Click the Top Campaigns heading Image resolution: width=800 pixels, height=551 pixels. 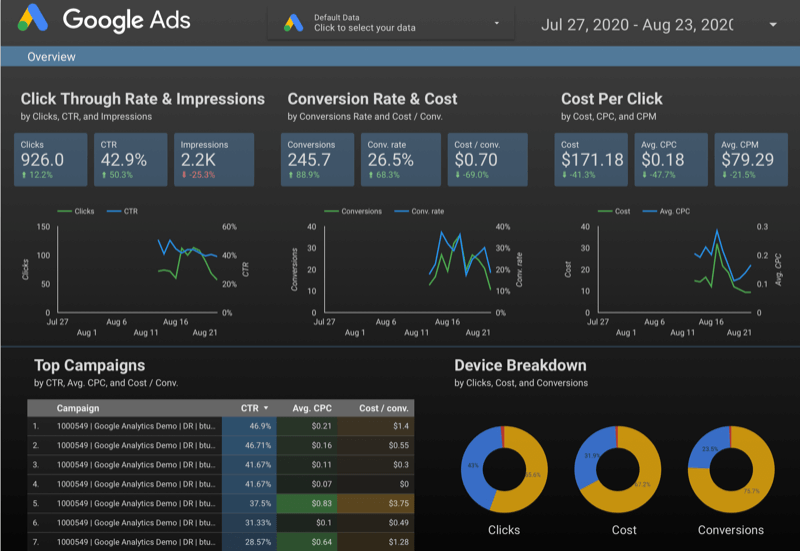pos(89,365)
